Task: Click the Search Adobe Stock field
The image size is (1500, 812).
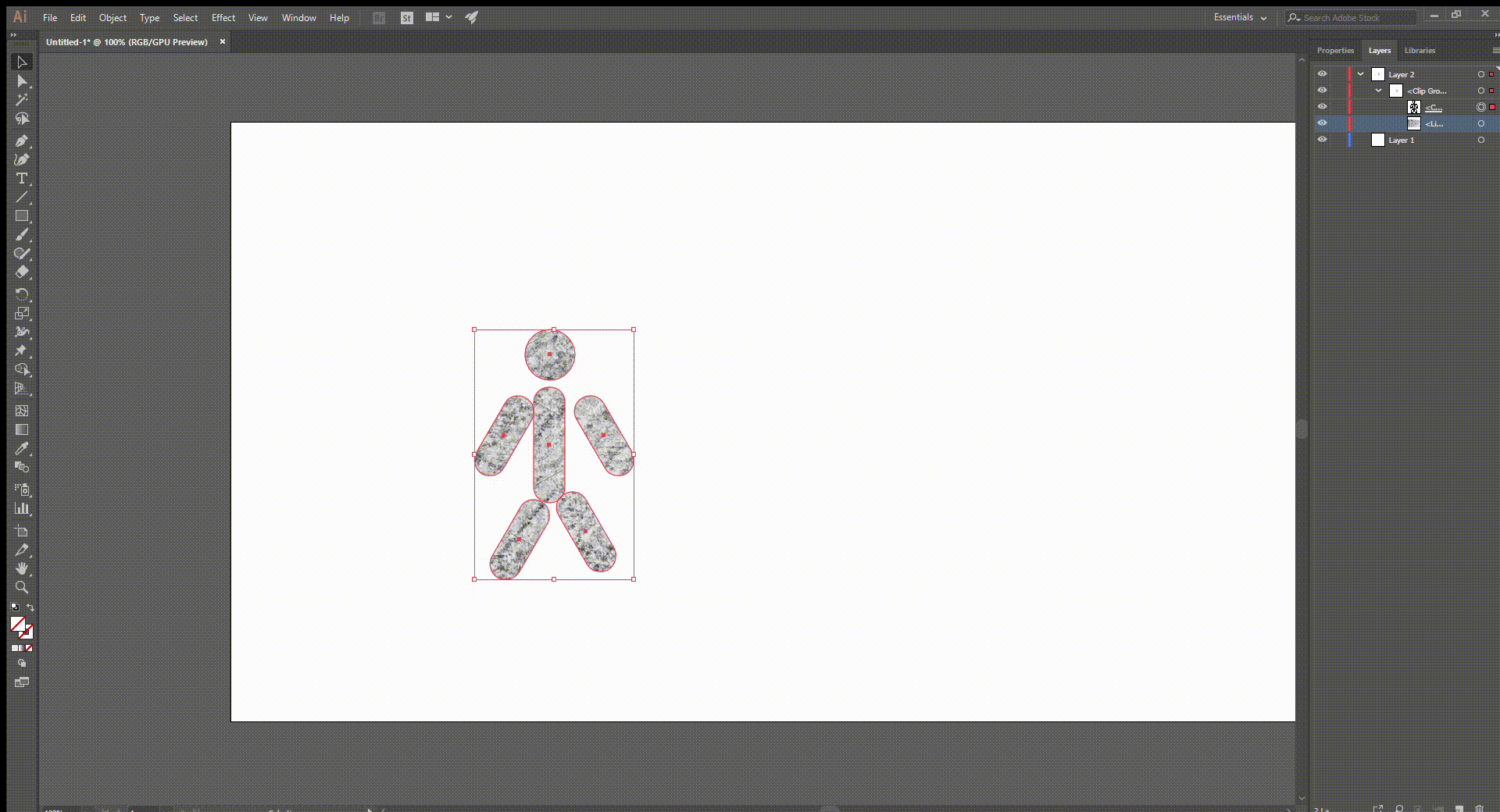Action: [1355, 17]
